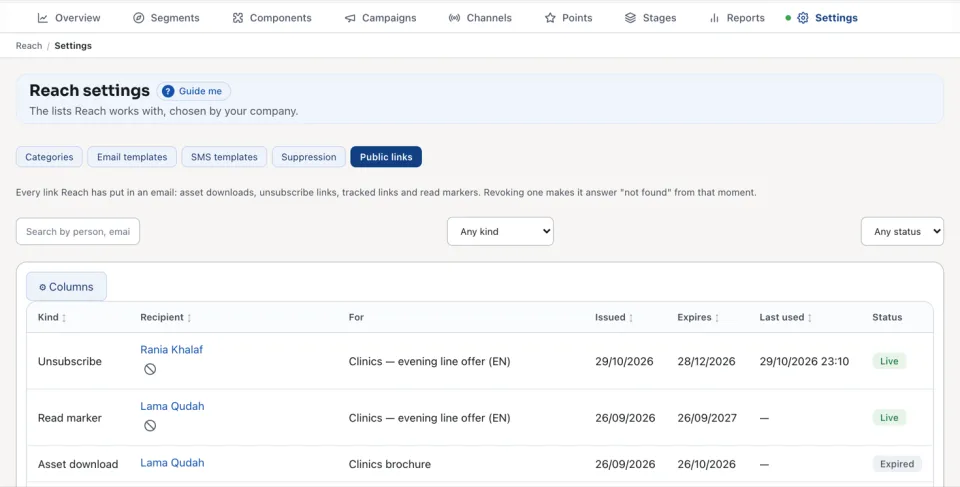Screen dimensions: 960x487
Task: Click the Settings gear icon
Action: [803, 18]
